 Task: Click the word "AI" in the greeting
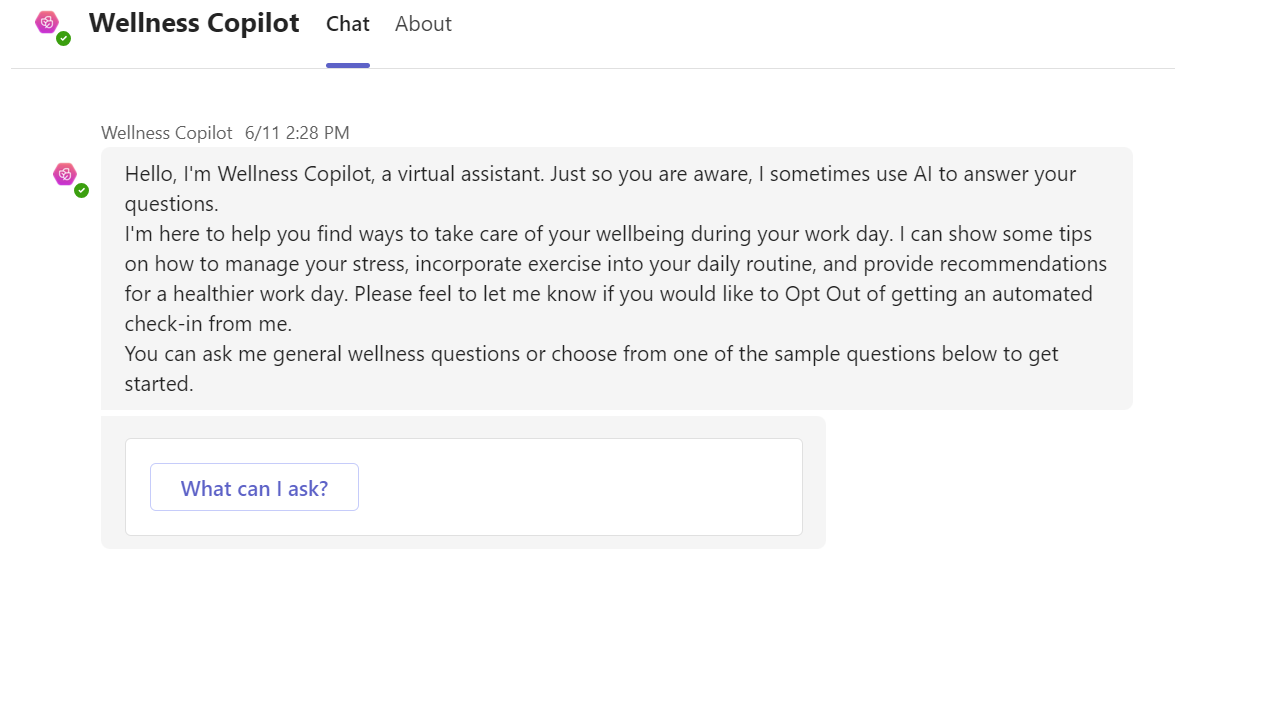(923, 174)
